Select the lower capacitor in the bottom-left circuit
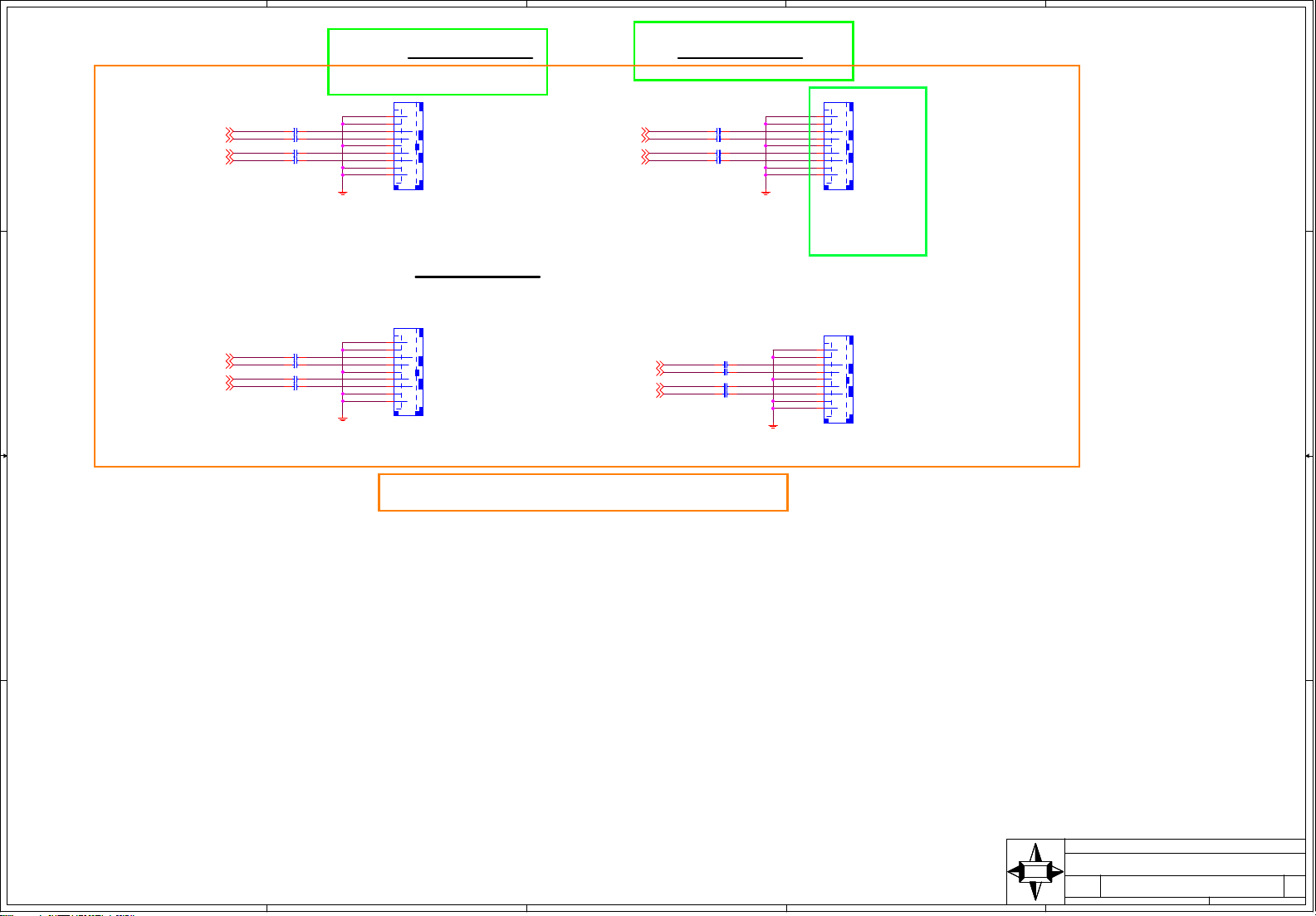Viewport: 1316px width, 916px height. [296, 383]
